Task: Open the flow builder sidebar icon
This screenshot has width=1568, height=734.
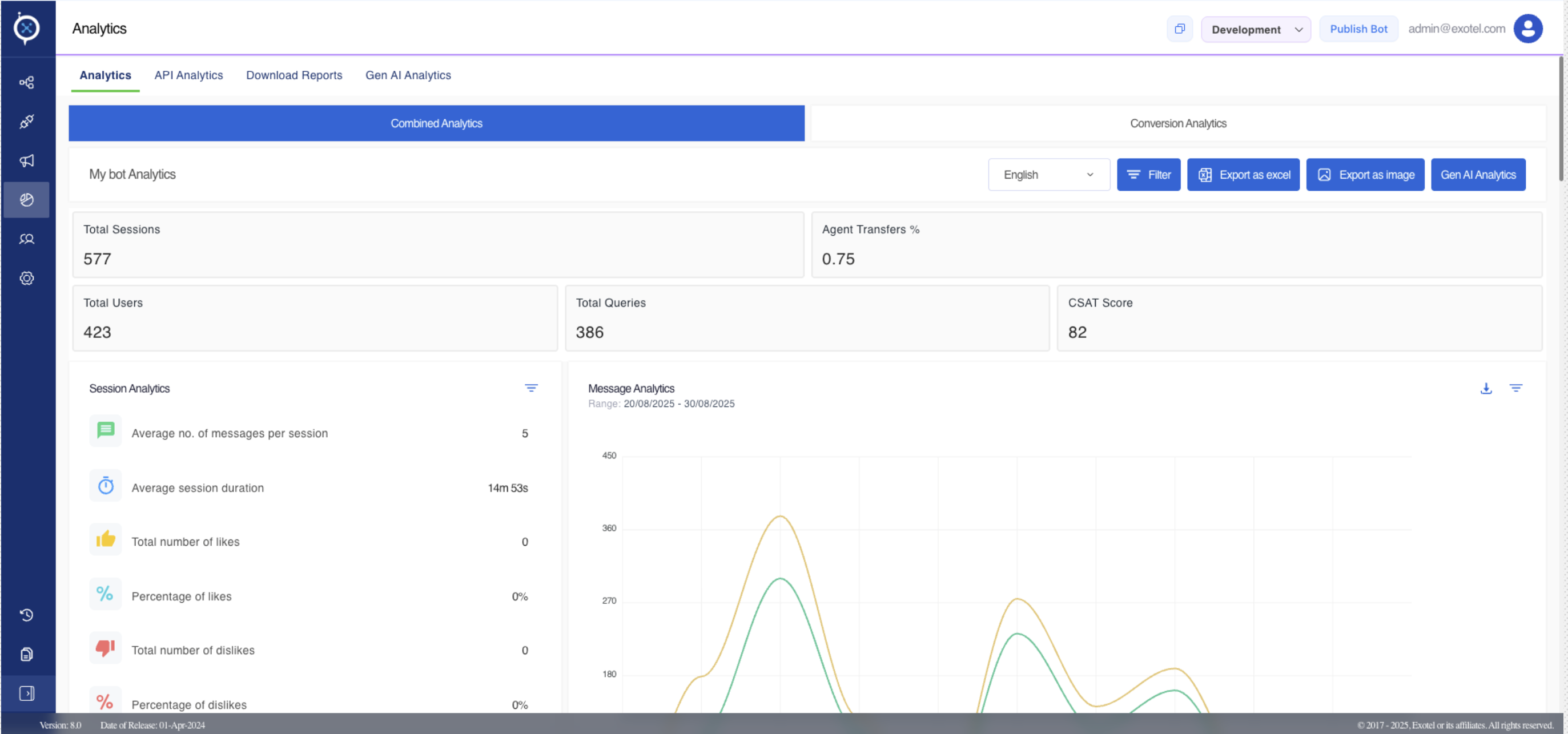Action: click(x=26, y=82)
